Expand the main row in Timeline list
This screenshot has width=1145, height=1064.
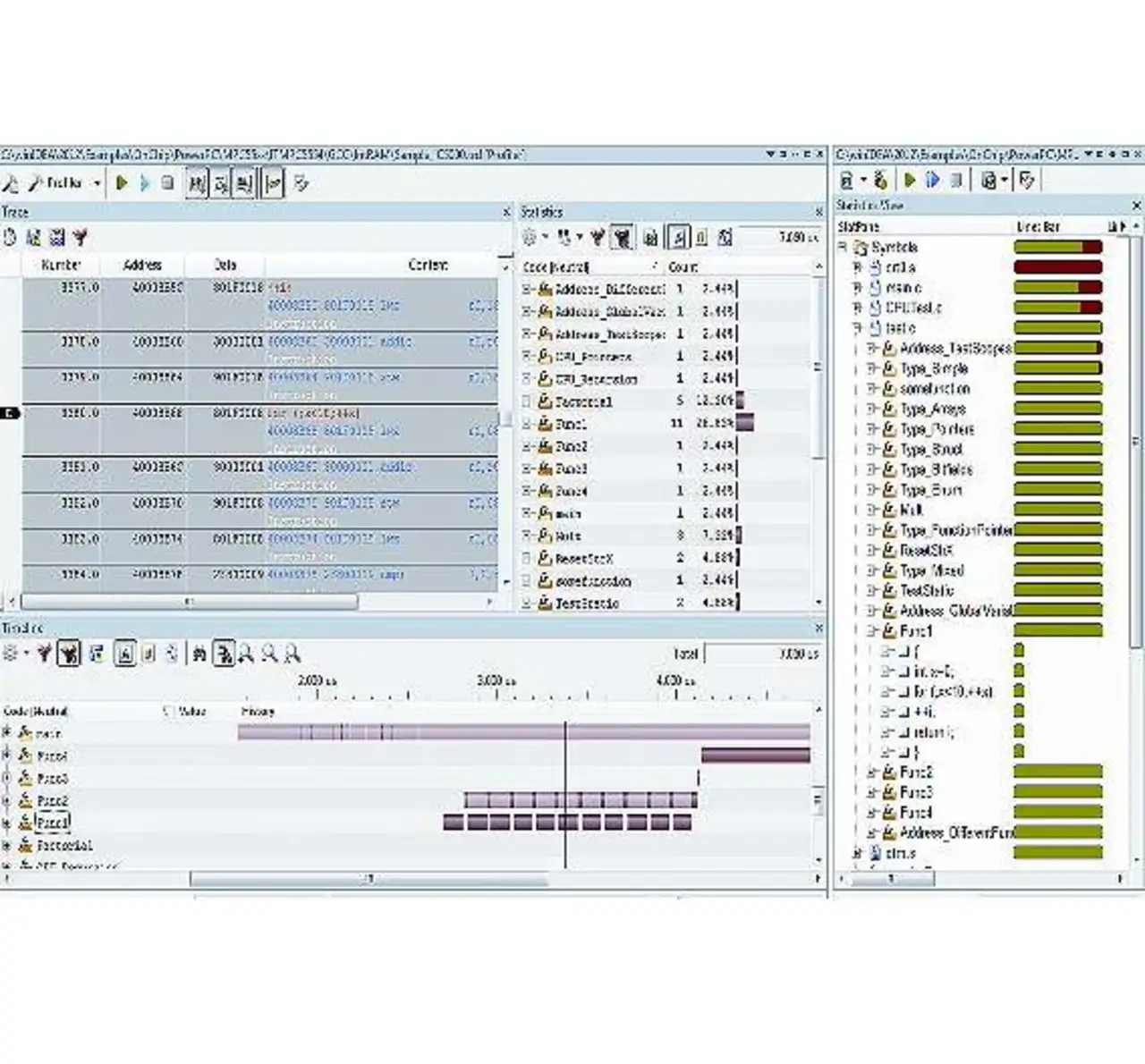click(7, 733)
